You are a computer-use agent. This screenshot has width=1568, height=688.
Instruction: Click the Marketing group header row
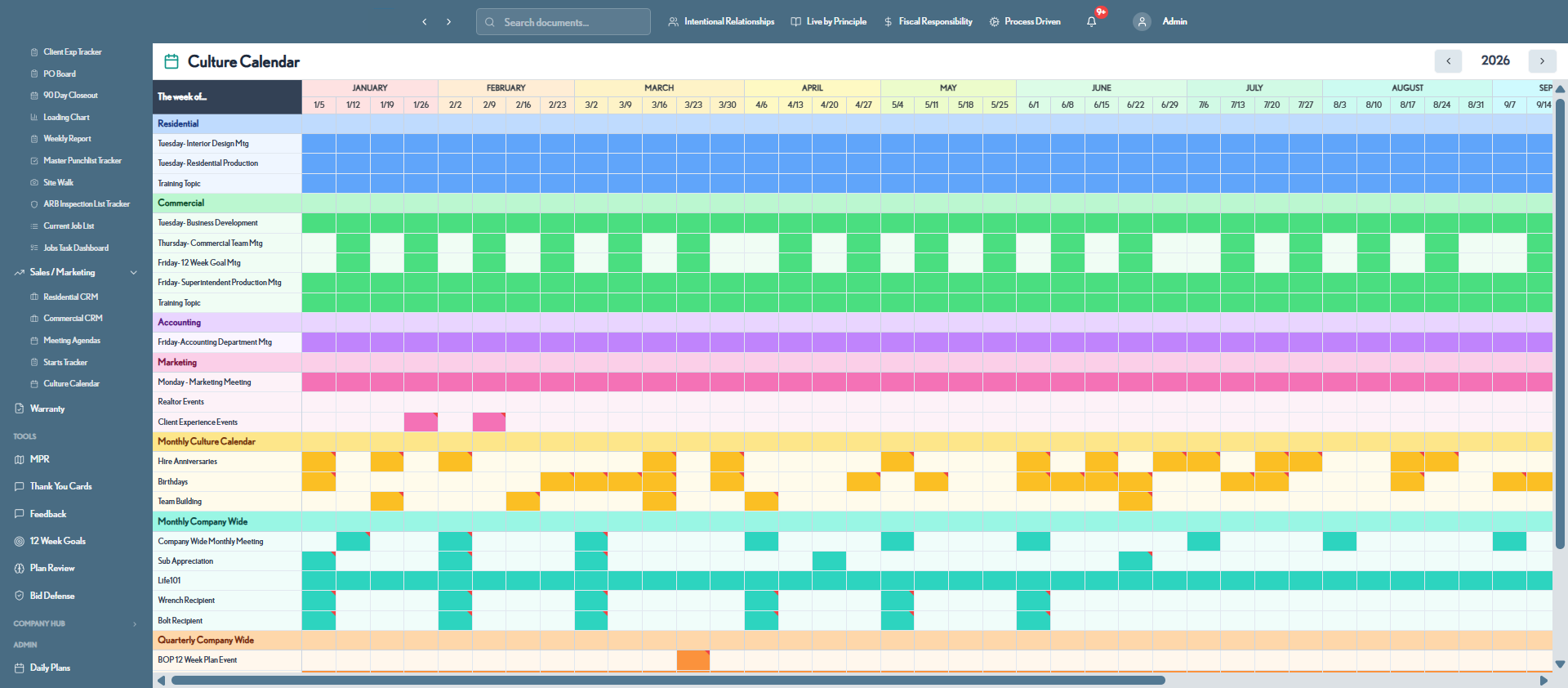[x=853, y=362]
